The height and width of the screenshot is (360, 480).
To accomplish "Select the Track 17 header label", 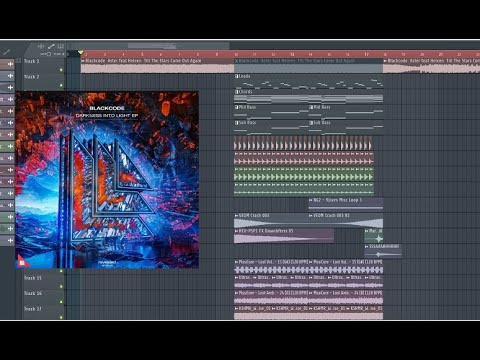I will pyautogui.click(x=33, y=309).
